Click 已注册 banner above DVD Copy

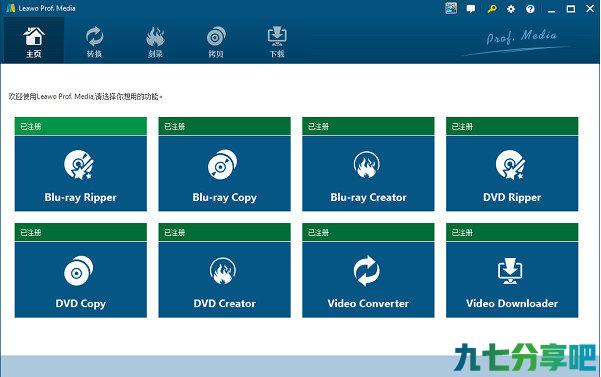click(80, 232)
